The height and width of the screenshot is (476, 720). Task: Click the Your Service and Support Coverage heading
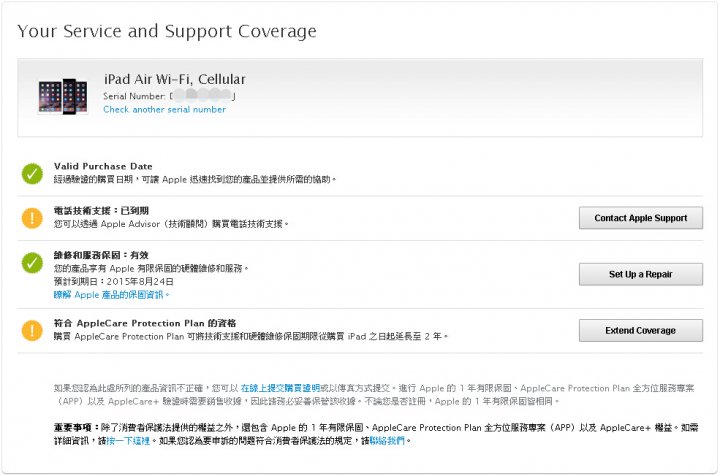[x=167, y=31]
